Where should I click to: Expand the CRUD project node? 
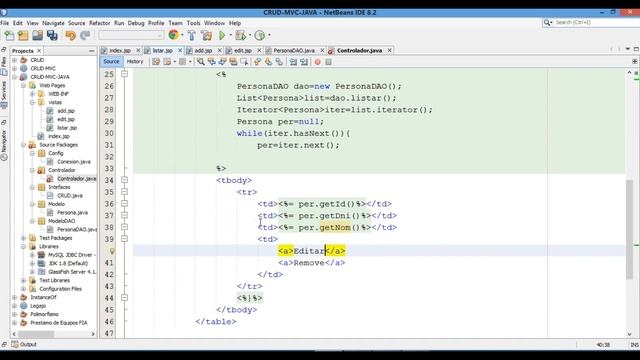click(15, 60)
